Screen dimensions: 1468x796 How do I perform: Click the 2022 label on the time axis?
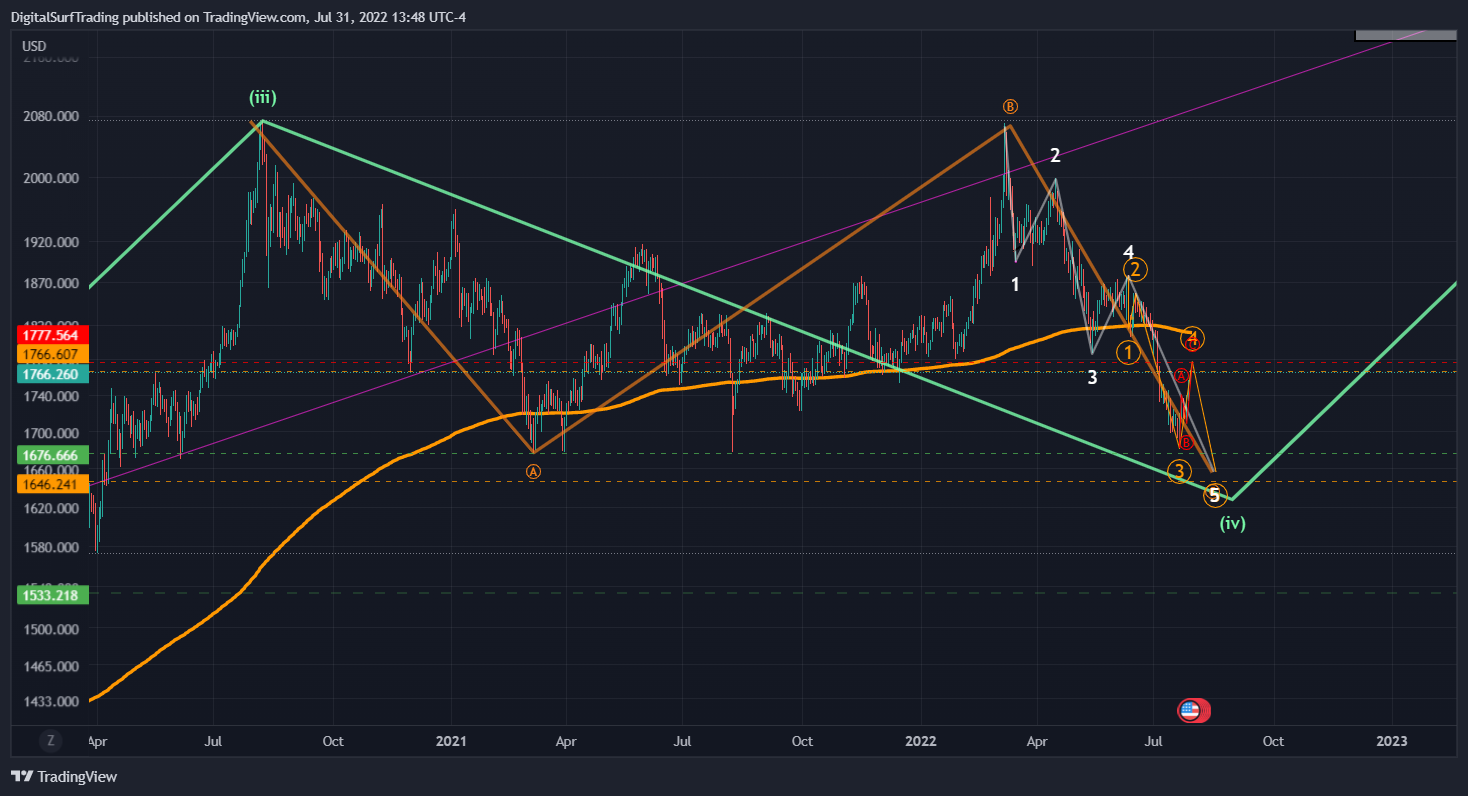pyautogui.click(x=920, y=741)
